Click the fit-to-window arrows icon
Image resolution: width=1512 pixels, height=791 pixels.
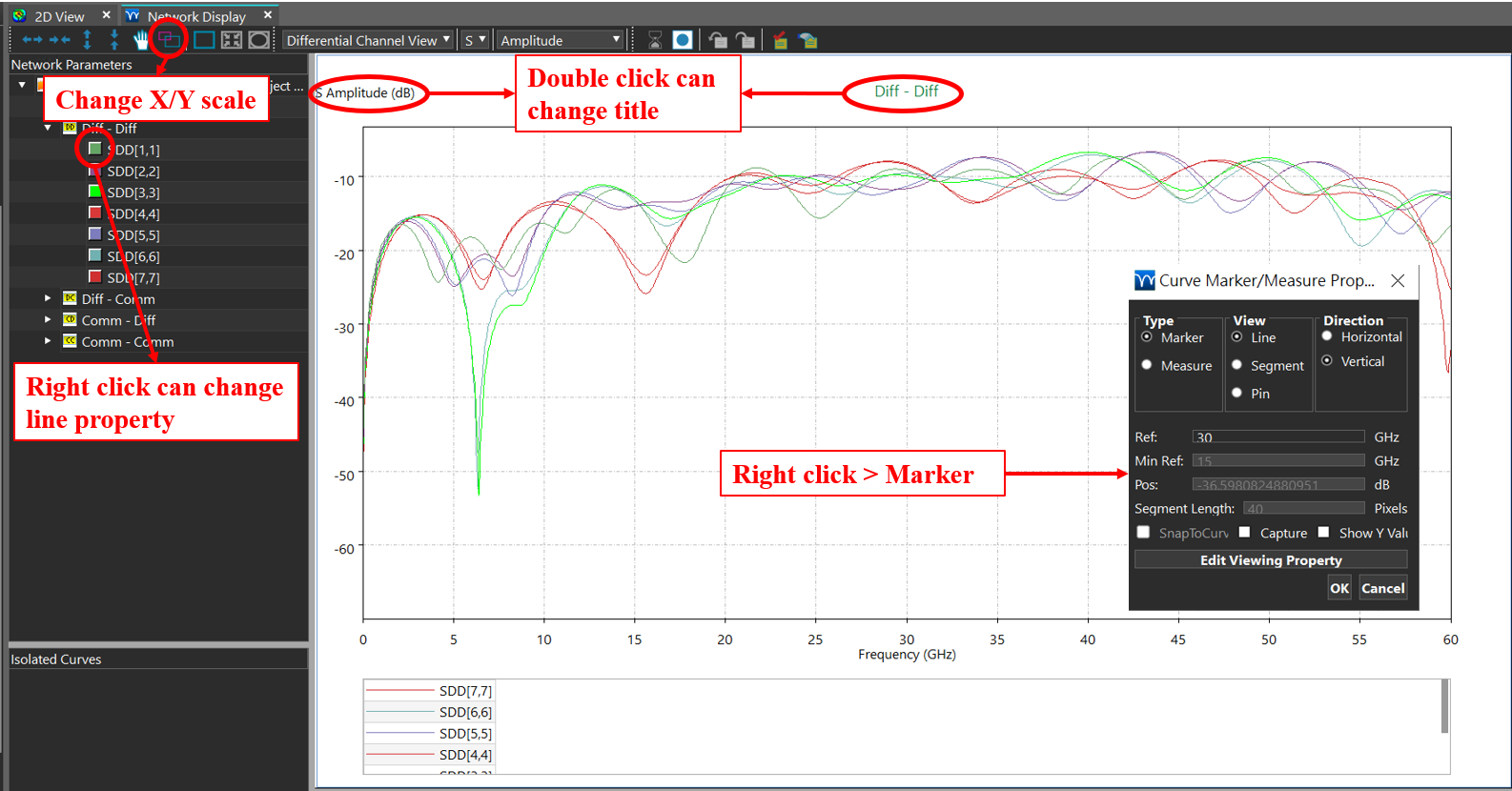(232, 40)
